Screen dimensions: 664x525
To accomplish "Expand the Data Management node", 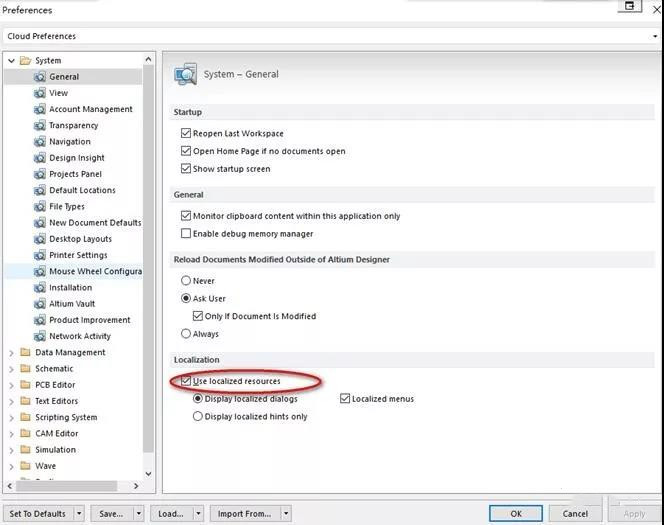I will click(x=11, y=353).
